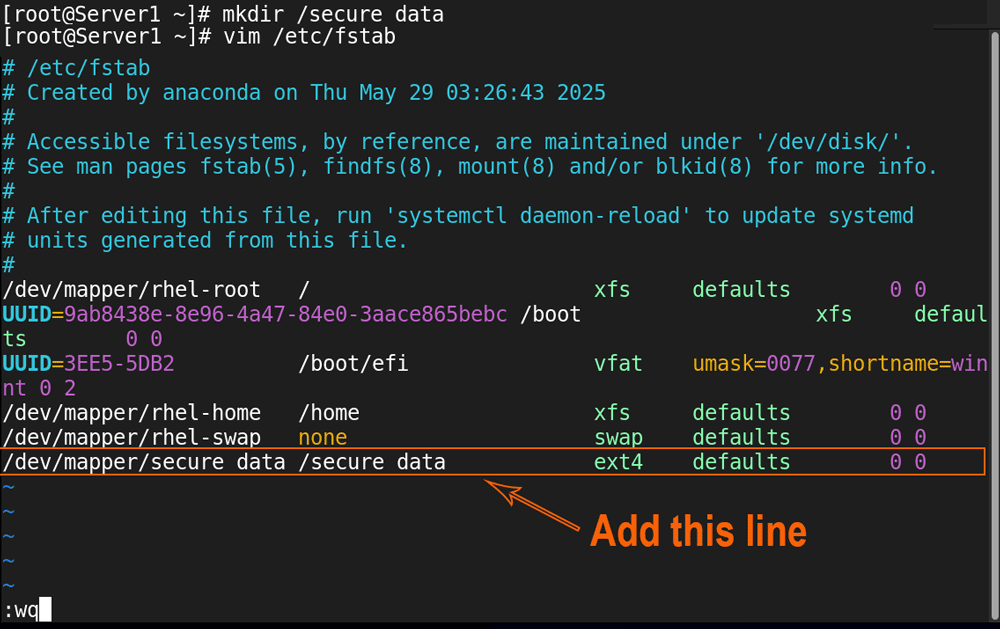Screen dimensions: 1000x629
Task: Click xfs type on the rhel-root line
Action: (612, 290)
